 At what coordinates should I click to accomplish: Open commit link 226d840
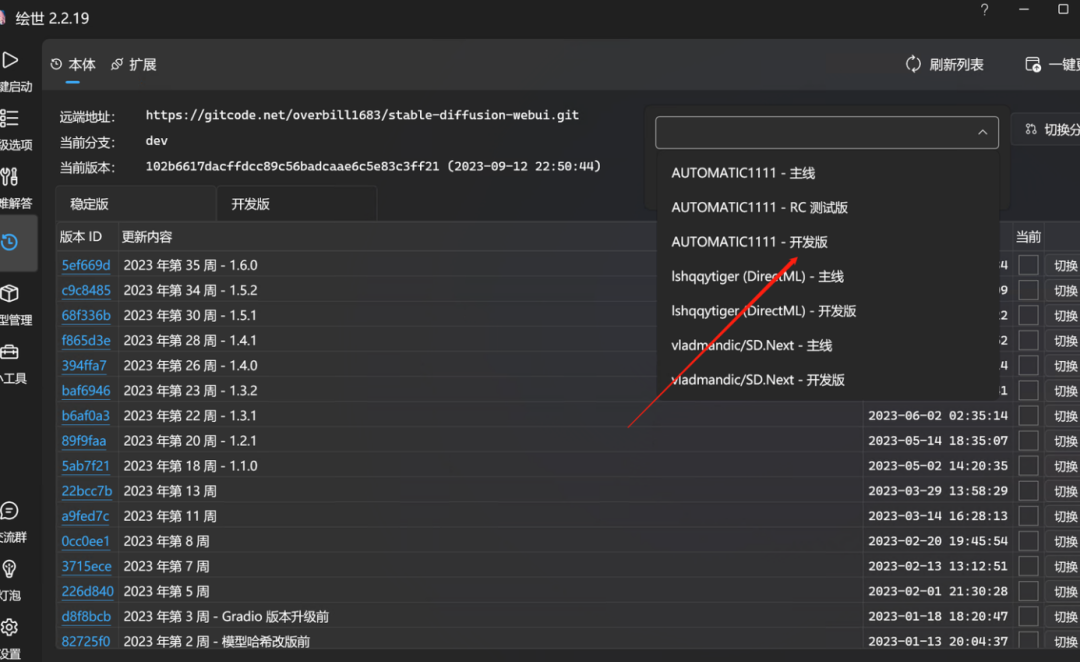(x=87, y=592)
